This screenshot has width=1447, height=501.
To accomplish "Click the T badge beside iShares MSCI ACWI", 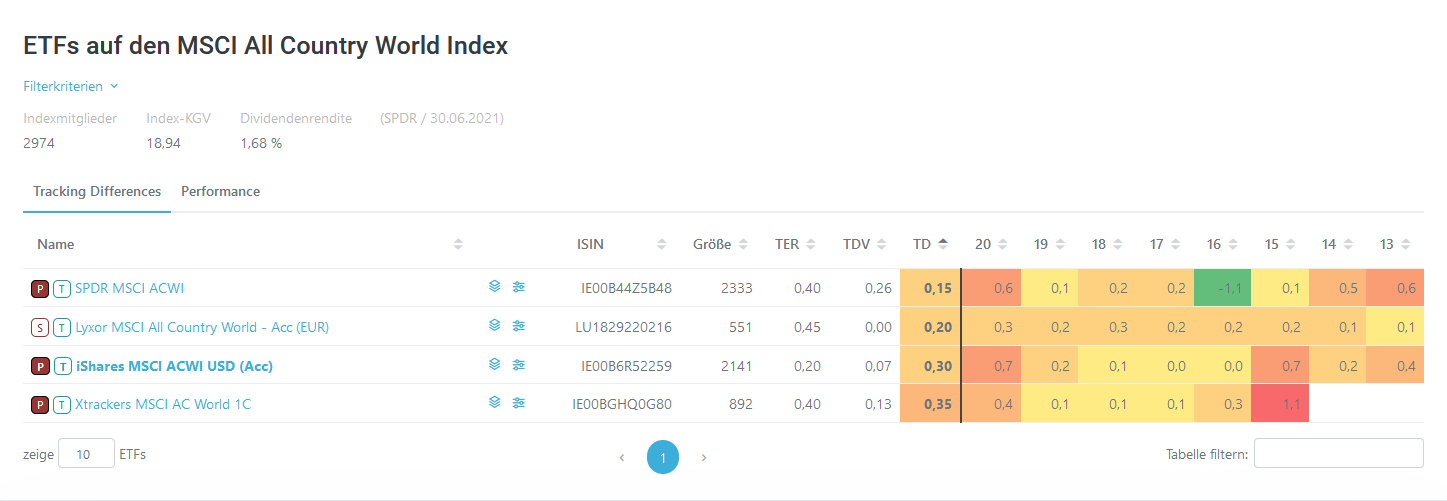I will (62, 366).
